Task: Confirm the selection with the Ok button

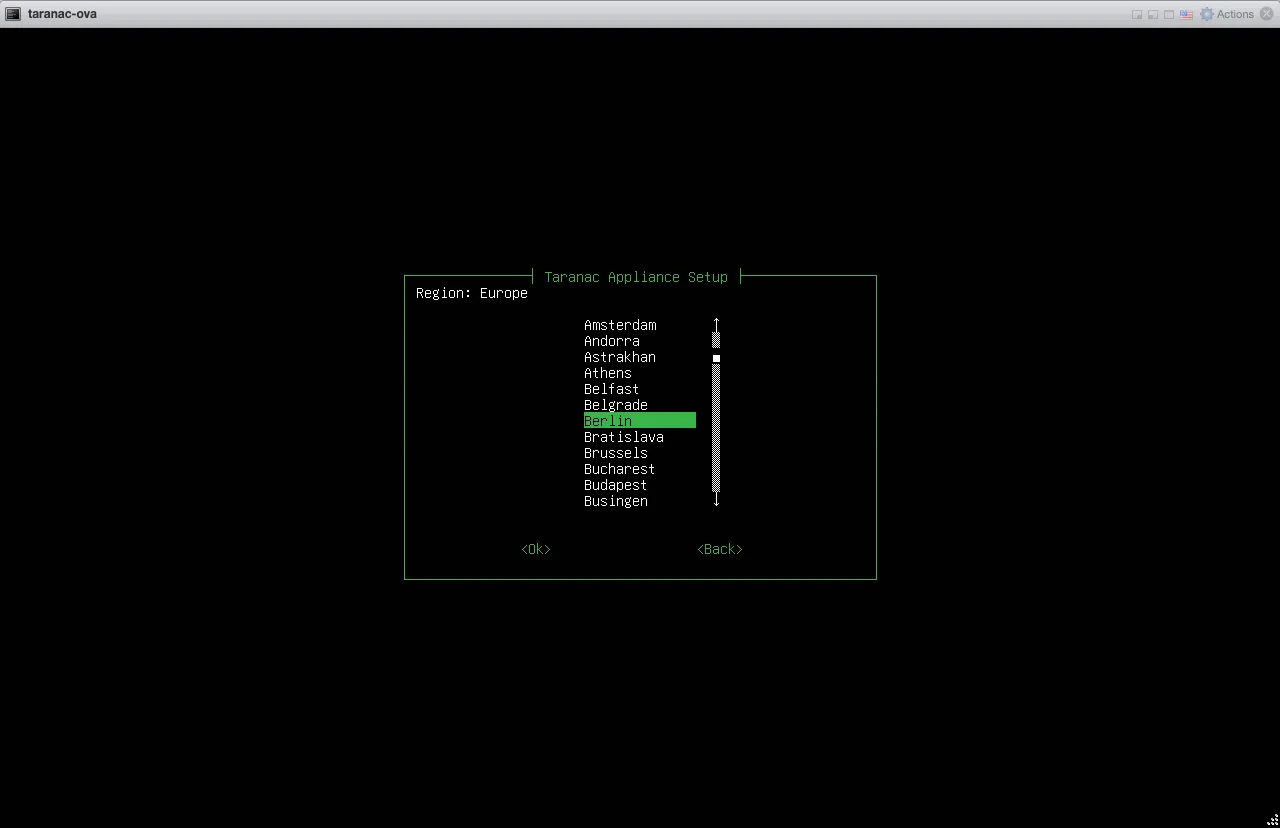Action: click(536, 549)
